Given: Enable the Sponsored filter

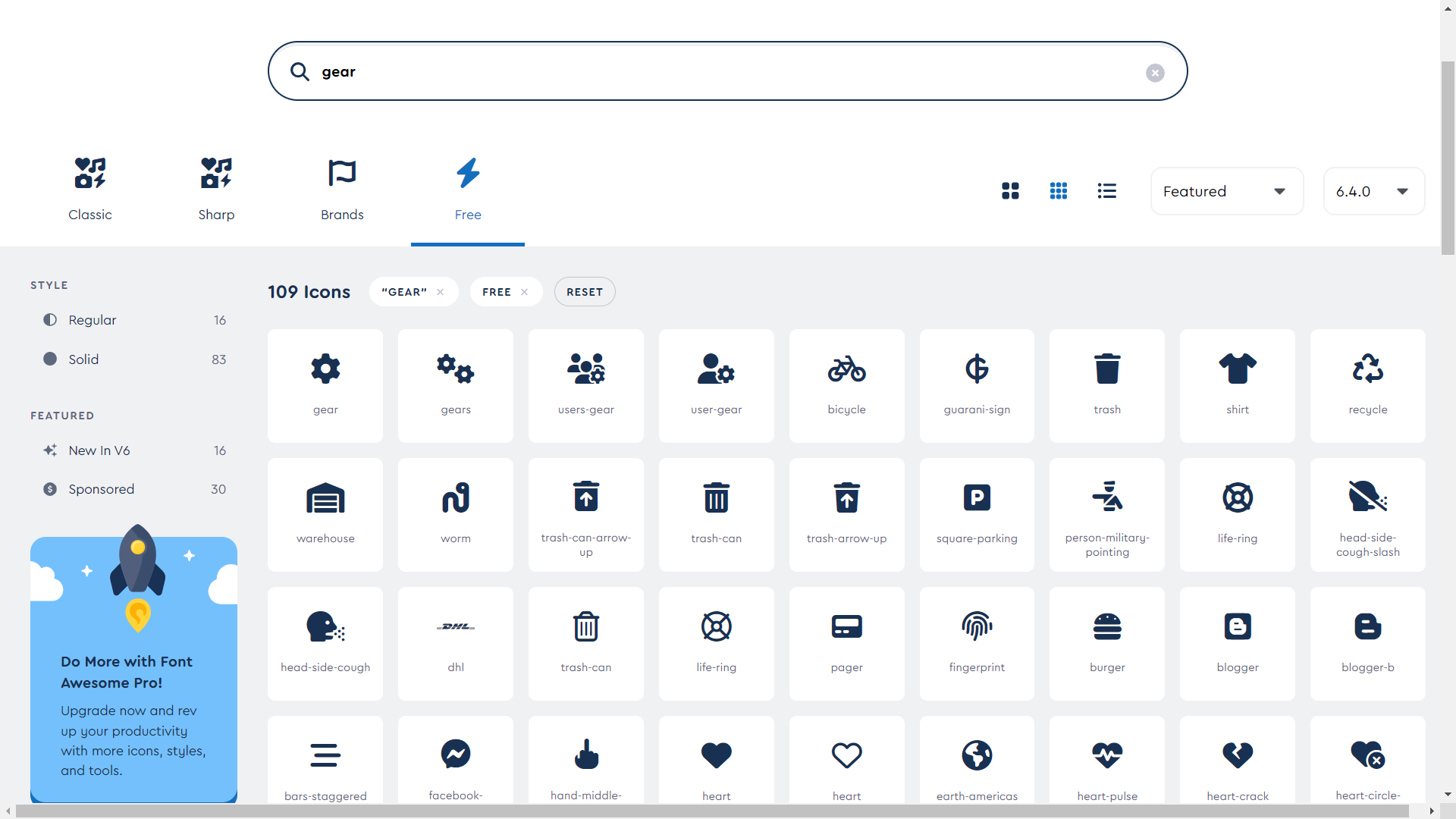Looking at the screenshot, I should (x=101, y=489).
